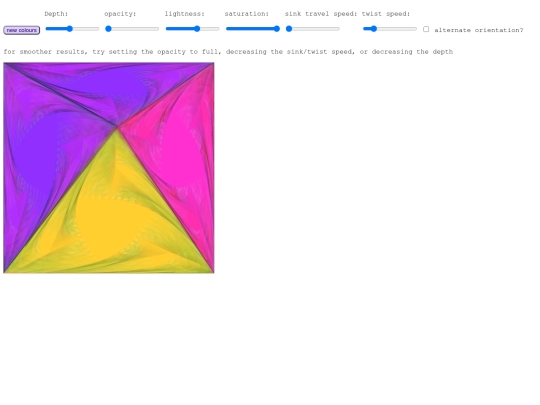Click the "alternate orientation?" label

coord(479,30)
